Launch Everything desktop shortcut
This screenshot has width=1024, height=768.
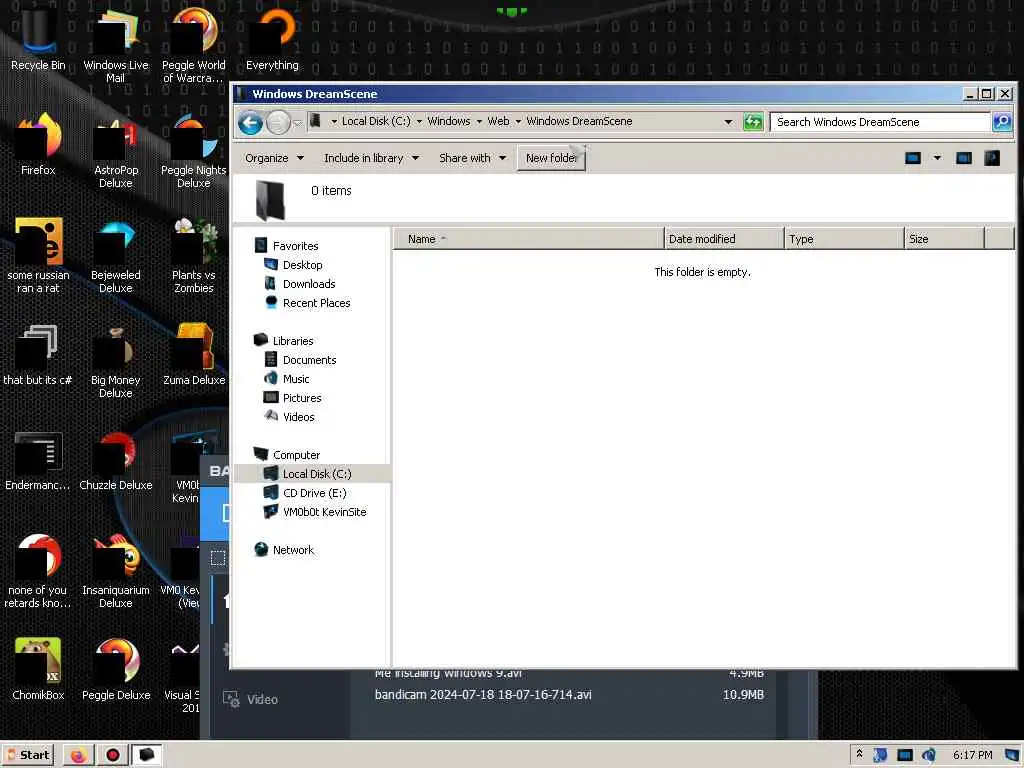pos(272,39)
